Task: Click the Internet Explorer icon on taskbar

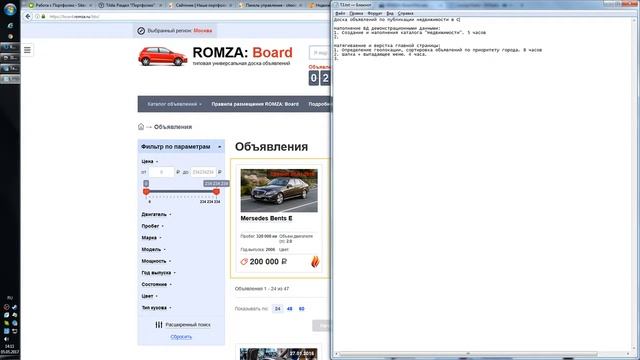Action: click(10, 25)
